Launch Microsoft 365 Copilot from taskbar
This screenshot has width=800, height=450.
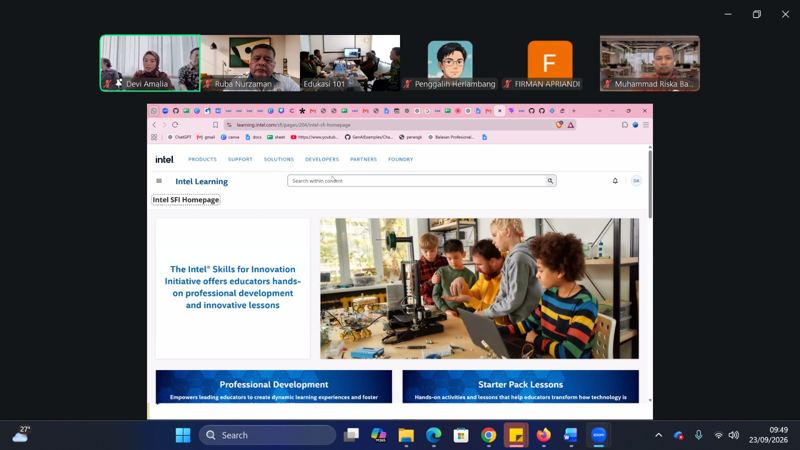379,435
